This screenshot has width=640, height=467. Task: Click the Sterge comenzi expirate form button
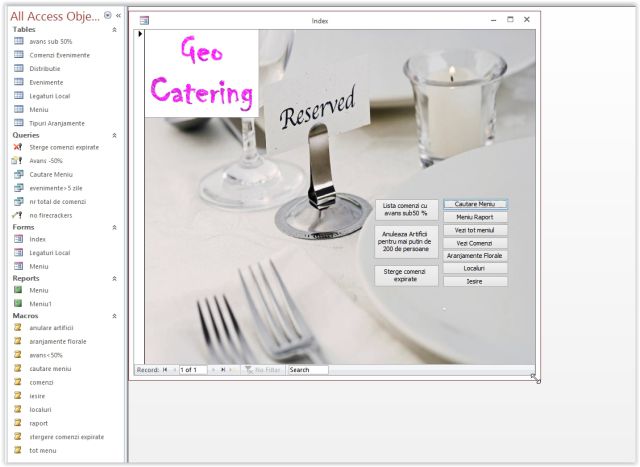pyautogui.click(x=407, y=276)
